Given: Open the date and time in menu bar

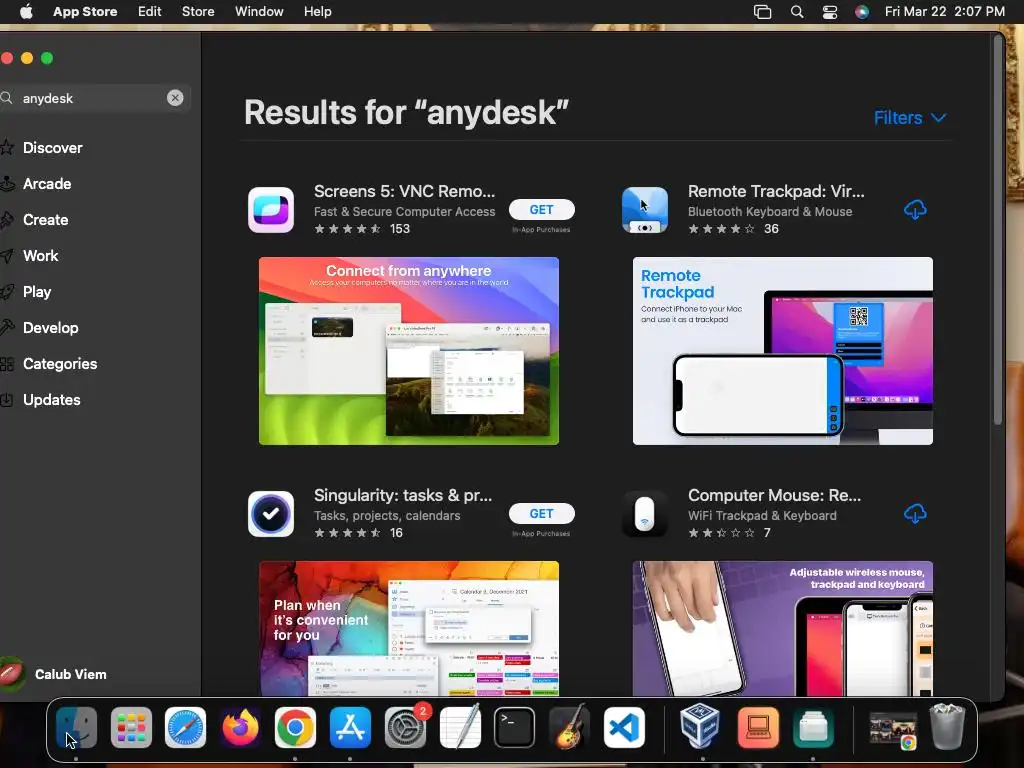Looking at the screenshot, I should [944, 12].
